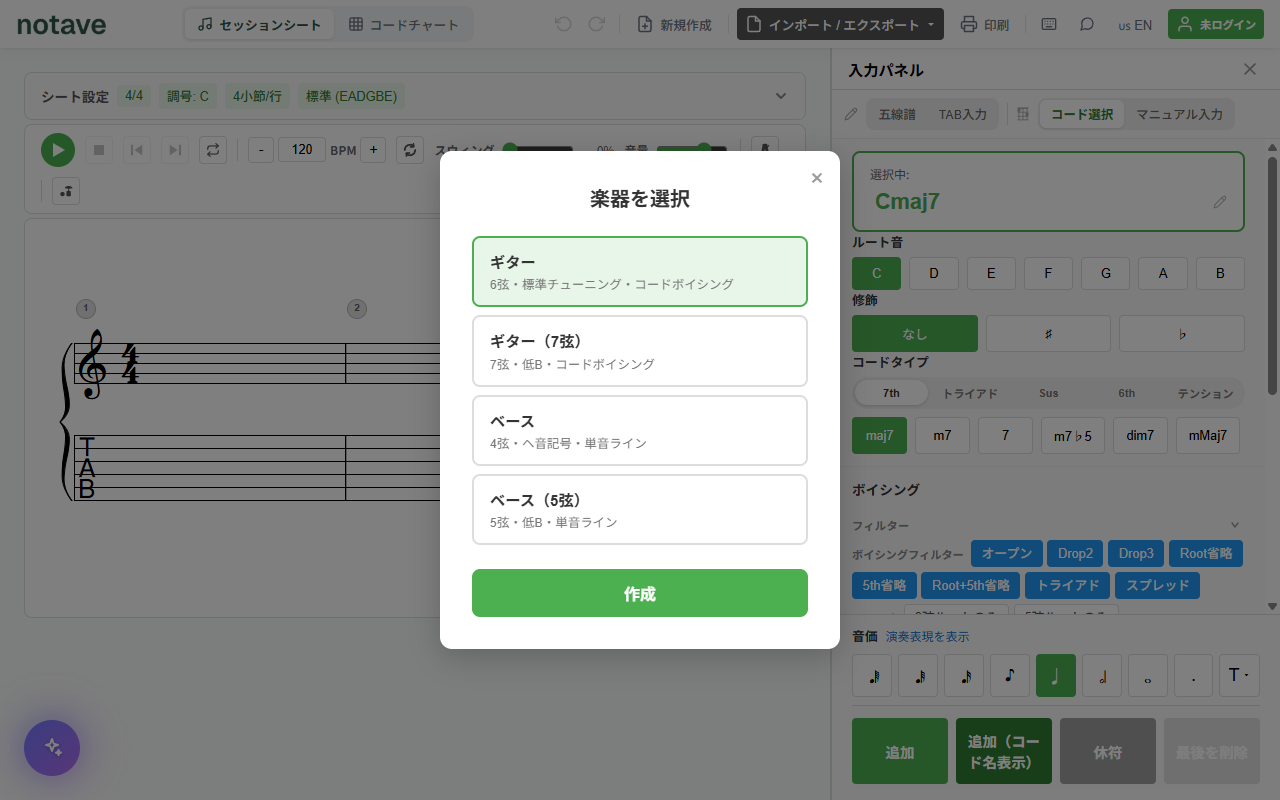
Task: Toggle the dotted note button
Action: pyautogui.click(x=1194, y=675)
